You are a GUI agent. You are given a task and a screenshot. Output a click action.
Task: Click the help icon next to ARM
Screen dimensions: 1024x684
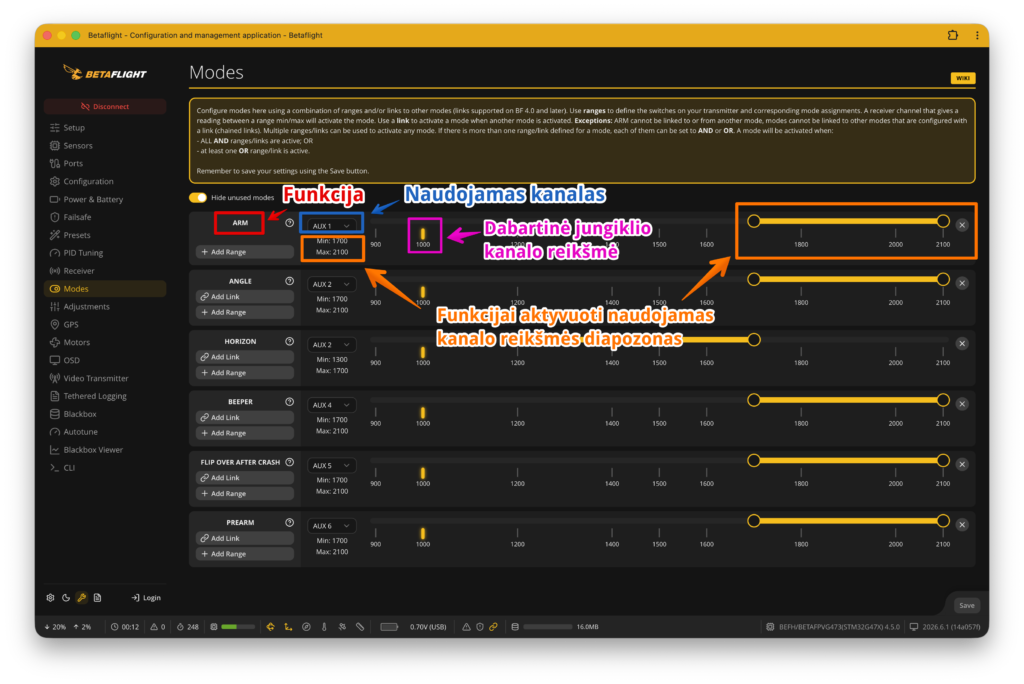coord(289,223)
